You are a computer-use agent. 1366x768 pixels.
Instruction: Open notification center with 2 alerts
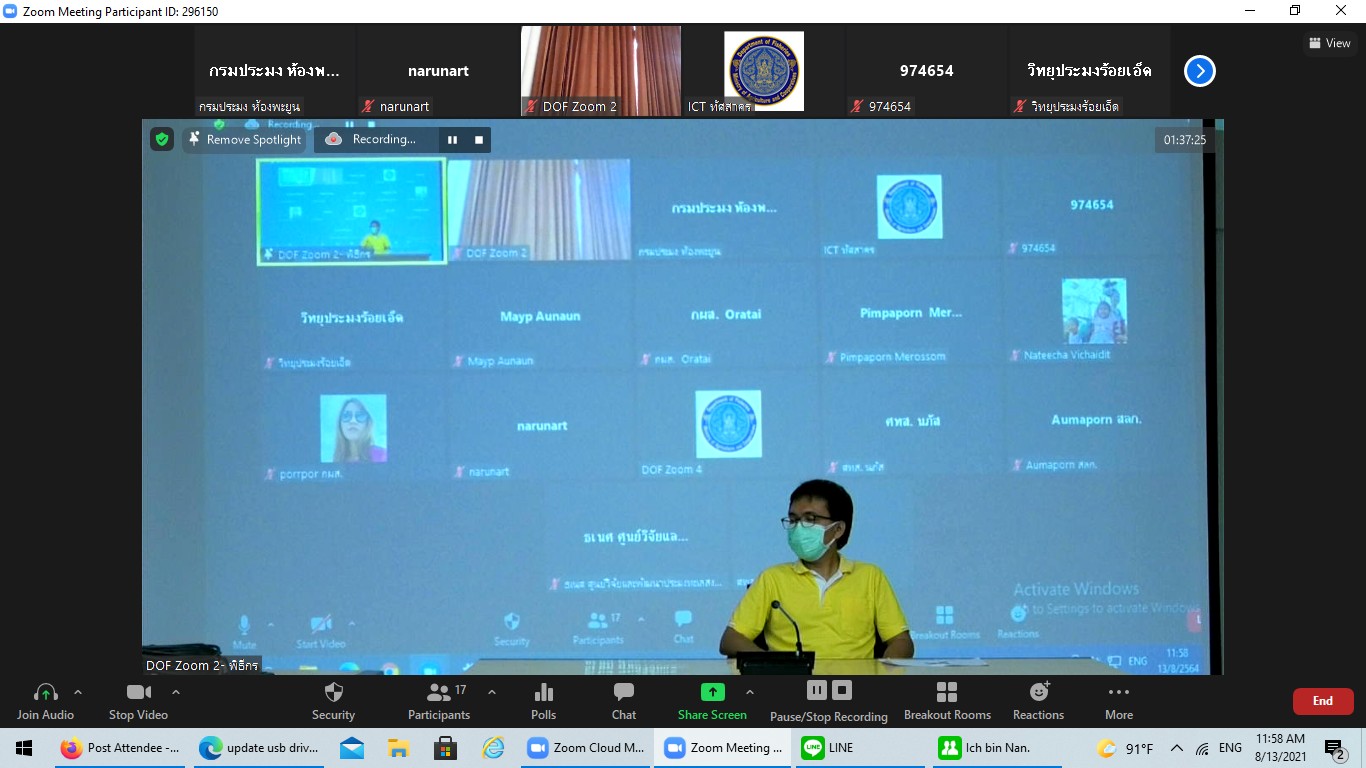(1335, 749)
